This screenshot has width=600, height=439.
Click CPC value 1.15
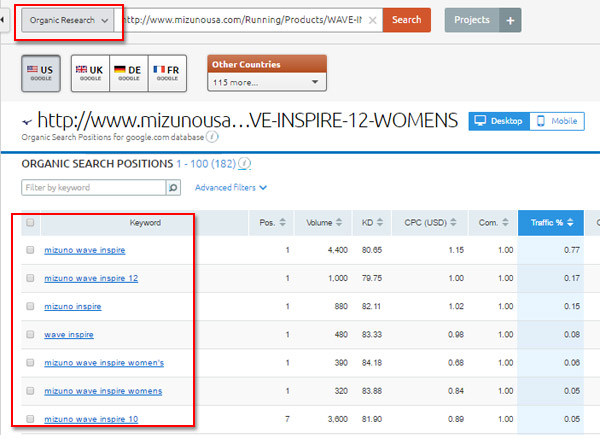point(456,250)
